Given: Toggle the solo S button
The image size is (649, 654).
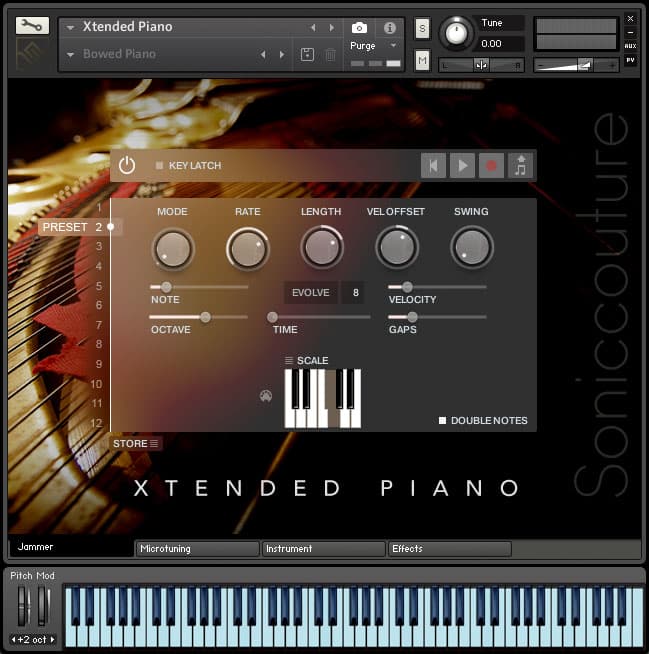Looking at the screenshot, I should (x=422, y=28).
